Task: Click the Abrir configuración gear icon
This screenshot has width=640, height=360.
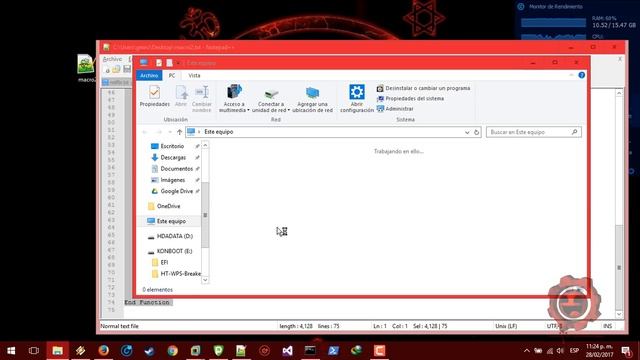Action: tap(356, 92)
